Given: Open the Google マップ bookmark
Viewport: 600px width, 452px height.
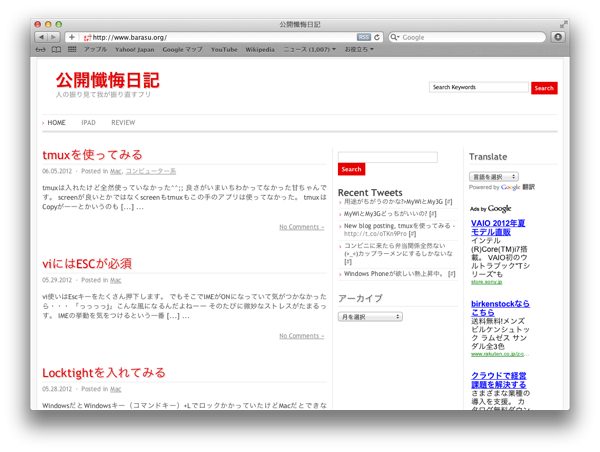Looking at the screenshot, I should (183, 49).
